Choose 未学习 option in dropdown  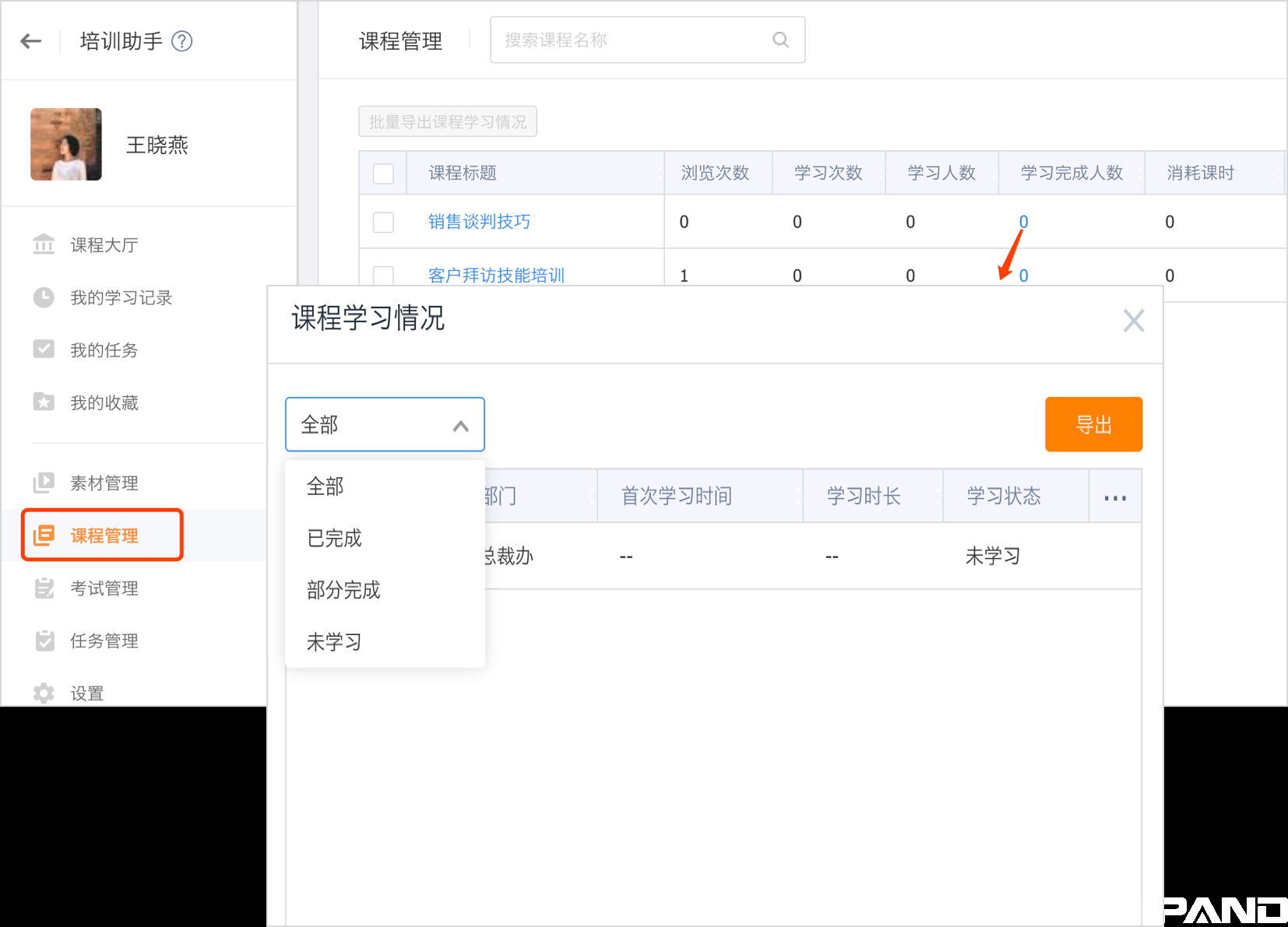(x=334, y=641)
